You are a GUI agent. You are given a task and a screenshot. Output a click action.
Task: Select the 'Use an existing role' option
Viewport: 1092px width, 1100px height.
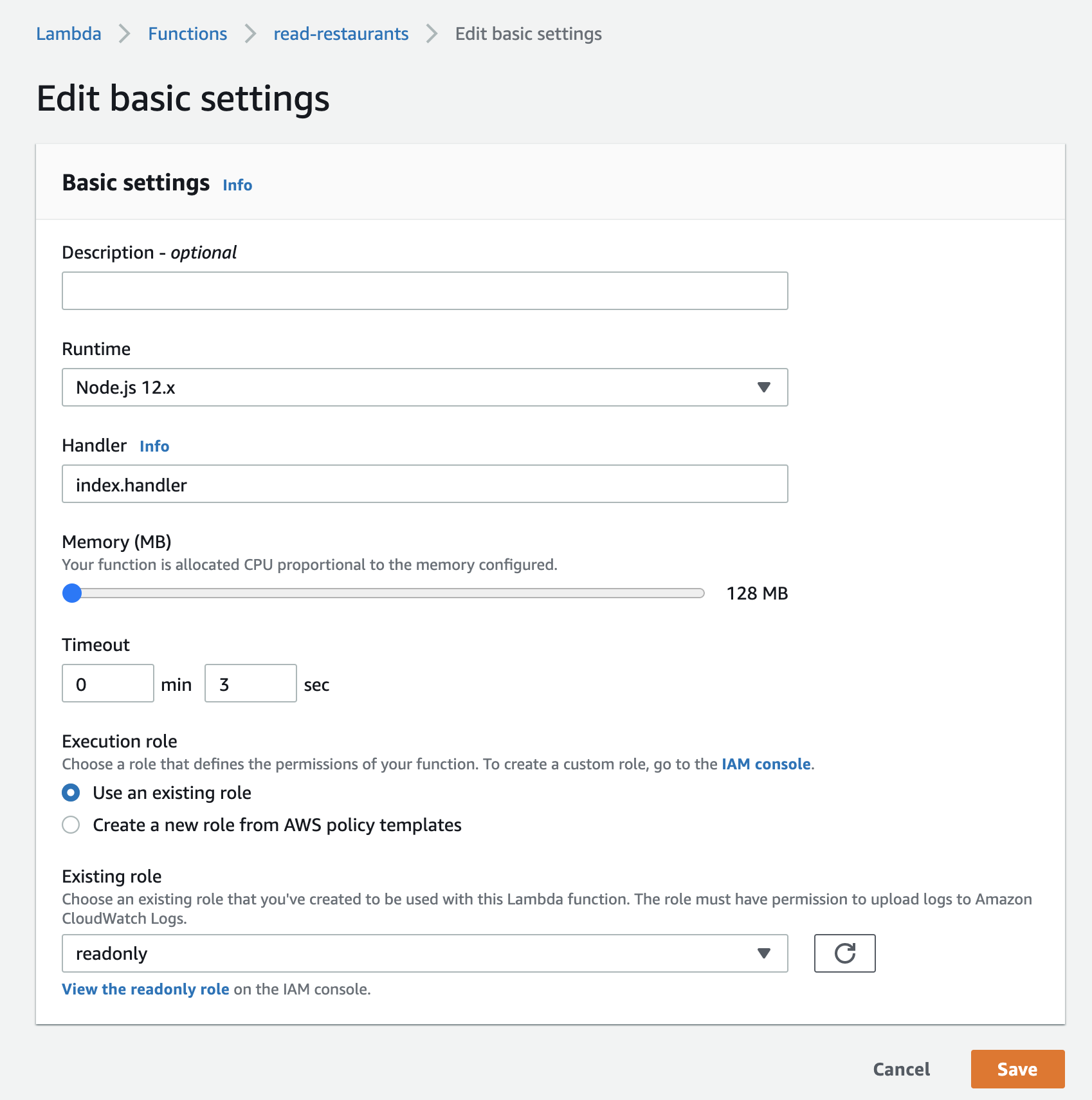(x=71, y=793)
